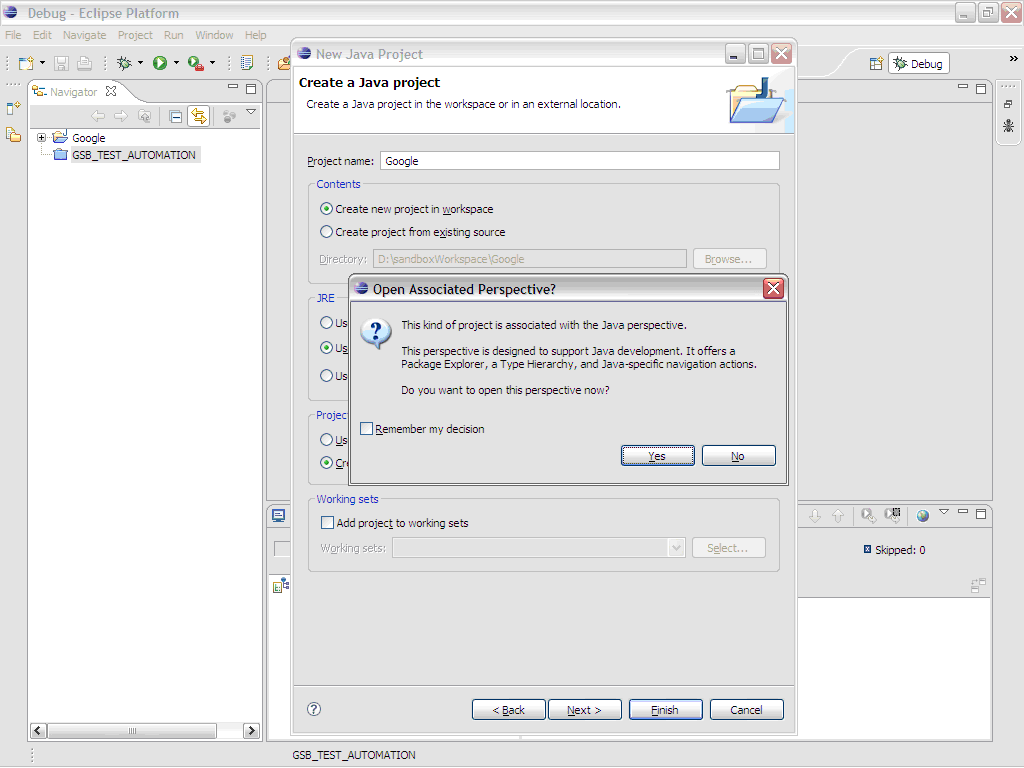Select the first Project layout radio option
1024x768 pixels.
click(326, 440)
